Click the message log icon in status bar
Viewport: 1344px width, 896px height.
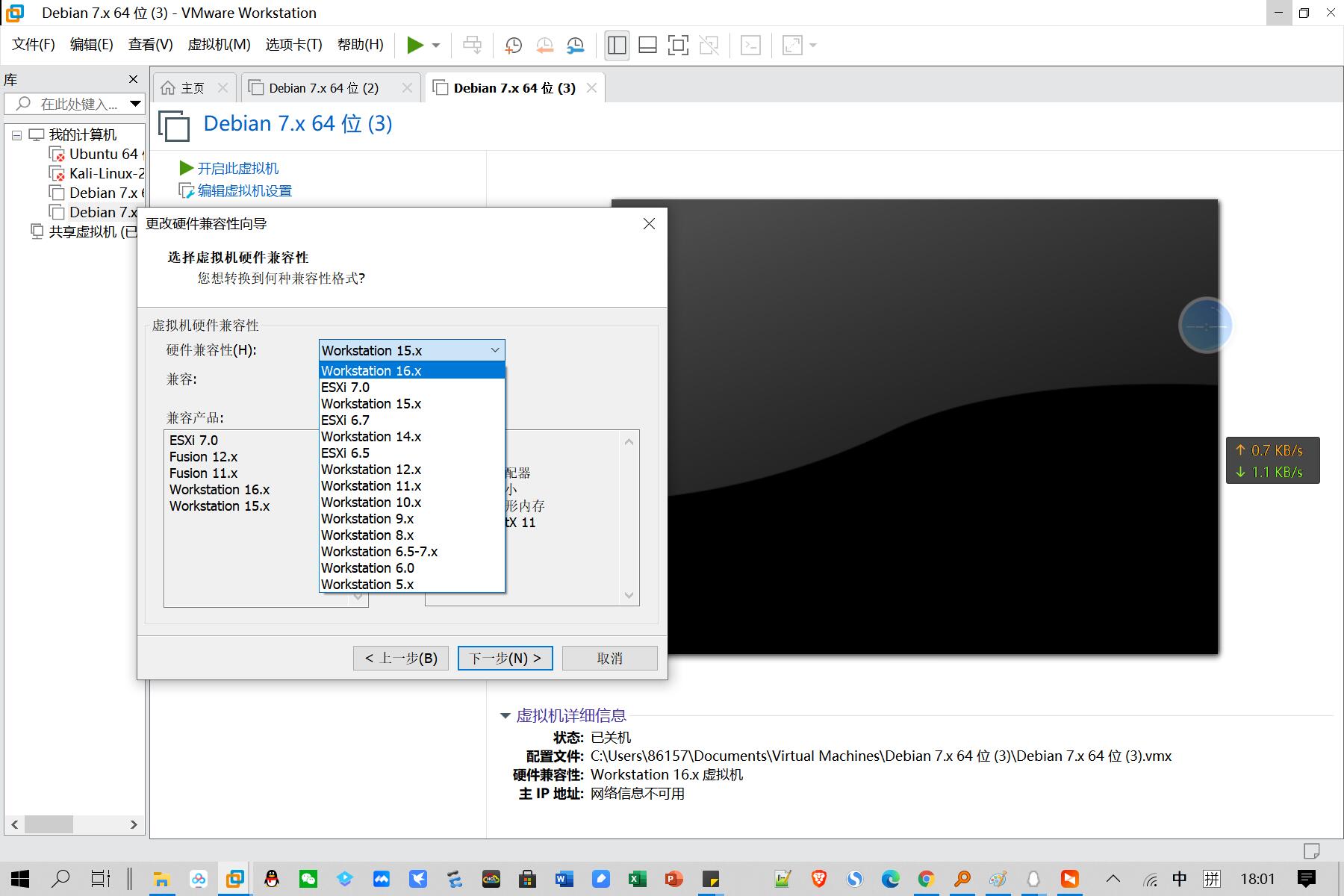click(x=1311, y=850)
